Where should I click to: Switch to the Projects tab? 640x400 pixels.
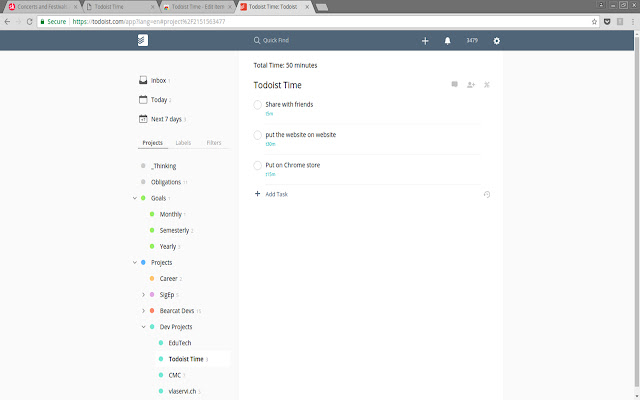click(153, 143)
